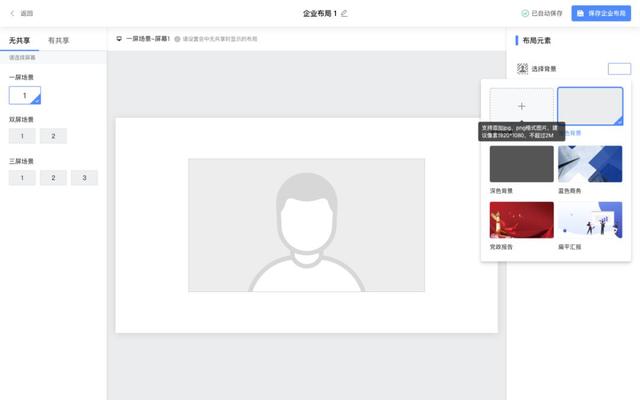Choose the 扁平汇报 background thumbnail

click(590, 220)
